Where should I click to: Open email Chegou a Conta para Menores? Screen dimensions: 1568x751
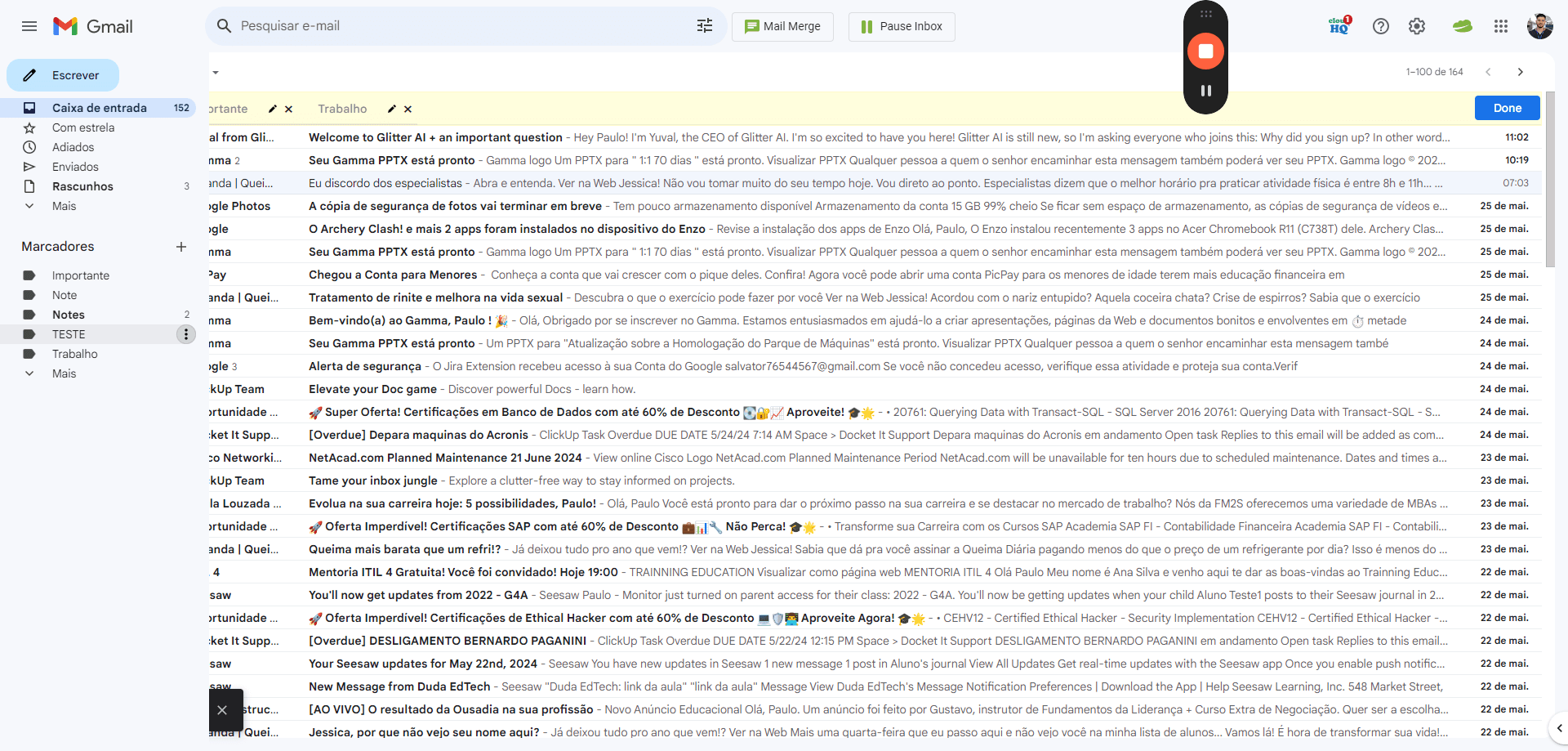[875, 275]
